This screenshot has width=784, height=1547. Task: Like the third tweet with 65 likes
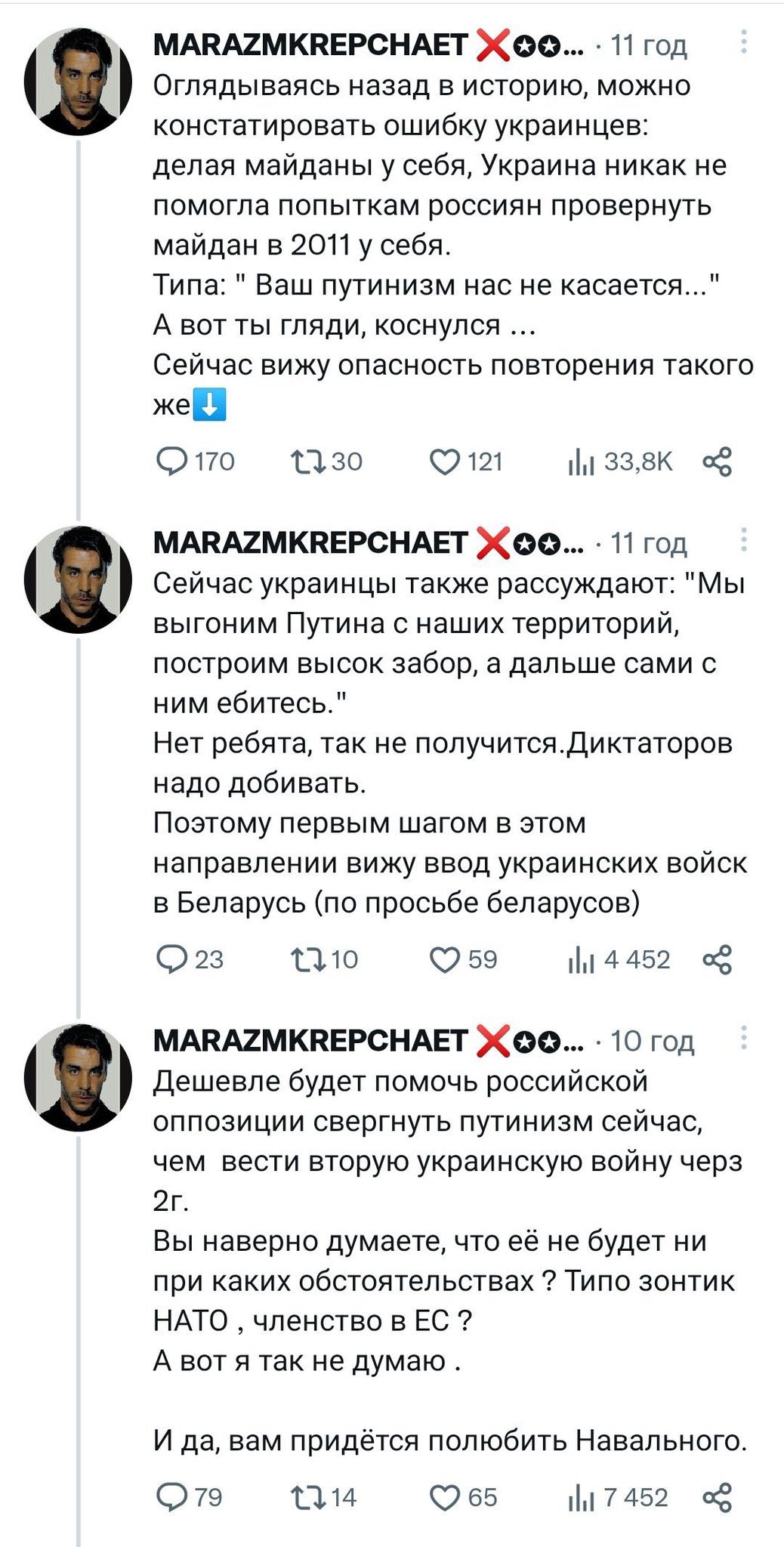coord(445,1496)
